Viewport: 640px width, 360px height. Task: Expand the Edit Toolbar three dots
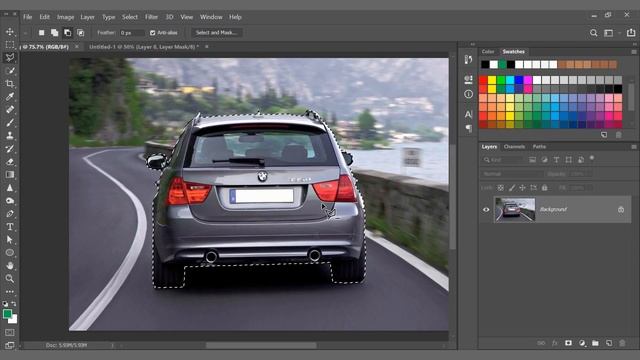10,292
